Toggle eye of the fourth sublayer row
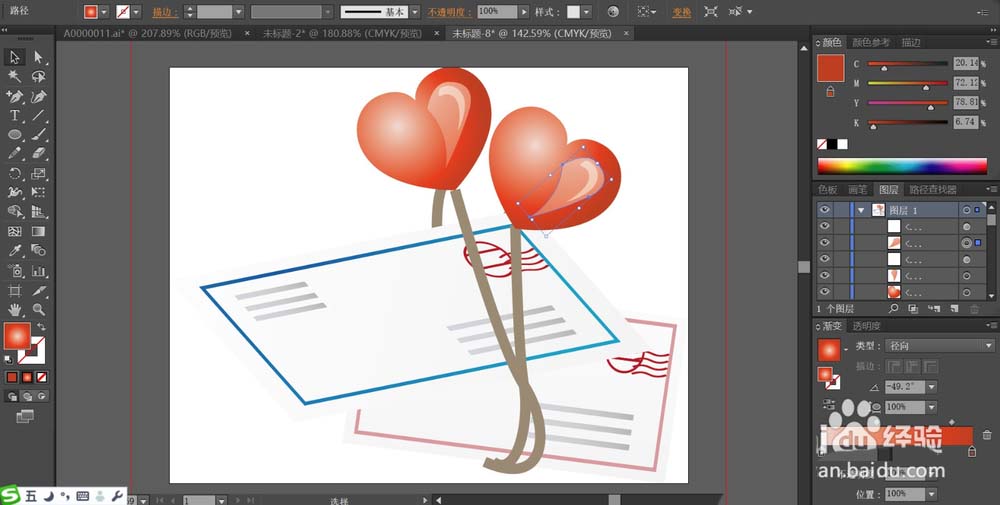The width and height of the screenshot is (1000, 505). pos(825,275)
